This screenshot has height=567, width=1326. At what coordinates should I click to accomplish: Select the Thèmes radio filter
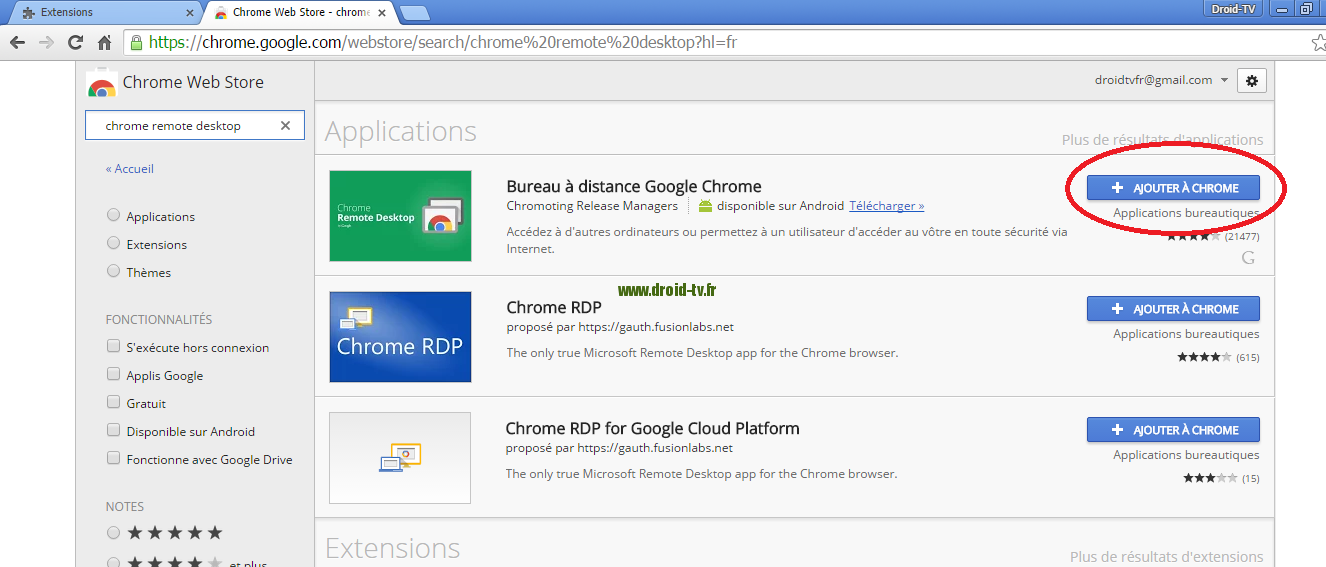click(x=114, y=272)
